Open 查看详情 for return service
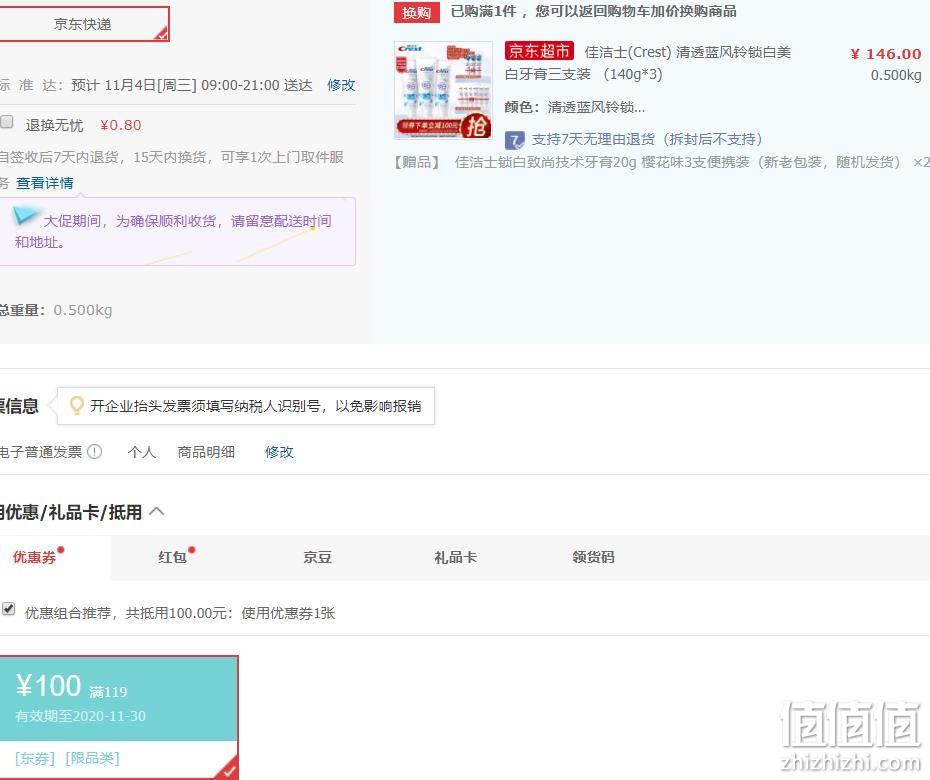This screenshot has height=780, width=930. 44,183
